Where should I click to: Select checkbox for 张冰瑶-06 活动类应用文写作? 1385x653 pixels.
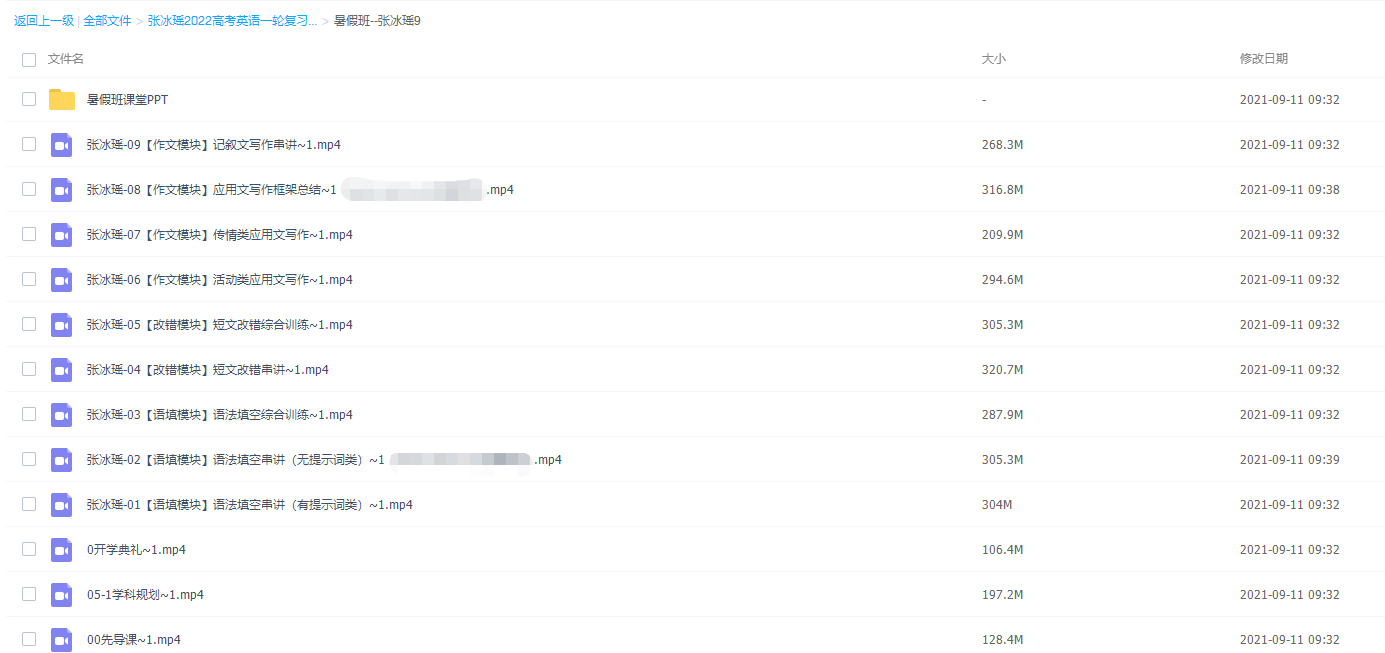click(x=29, y=279)
